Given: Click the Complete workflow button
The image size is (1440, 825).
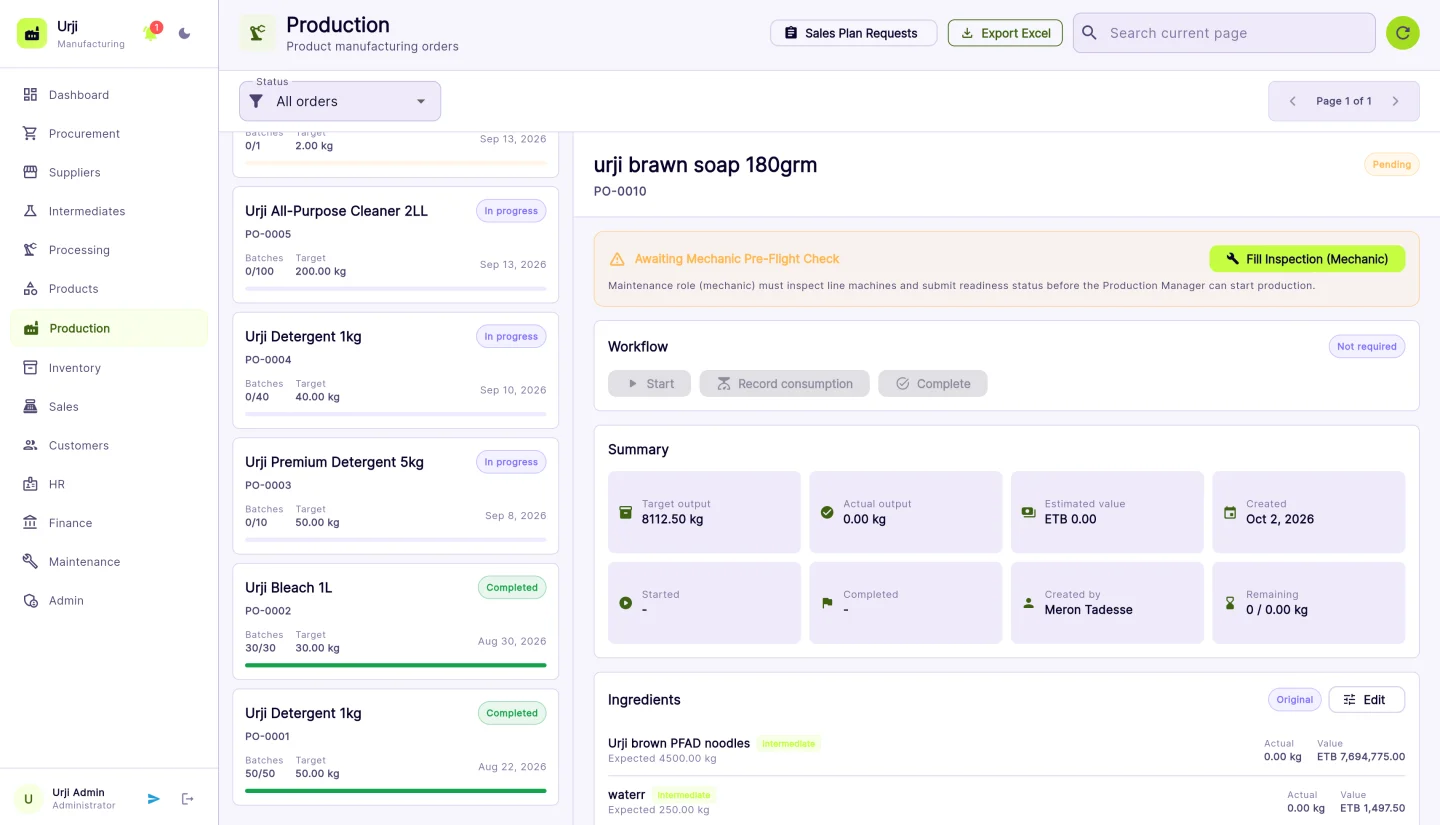Looking at the screenshot, I should 933,384.
